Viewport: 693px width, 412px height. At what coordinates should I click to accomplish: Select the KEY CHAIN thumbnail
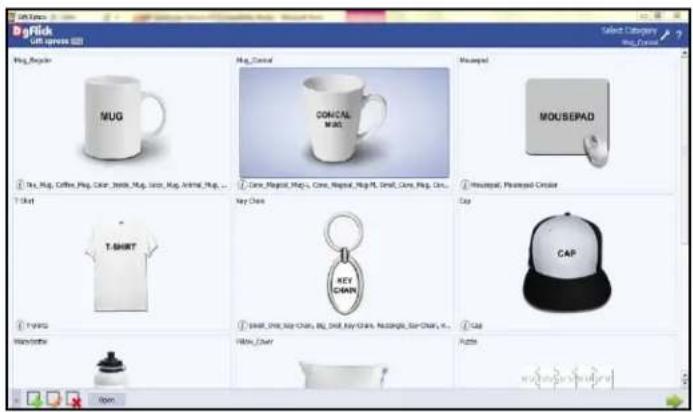click(344, 263)
